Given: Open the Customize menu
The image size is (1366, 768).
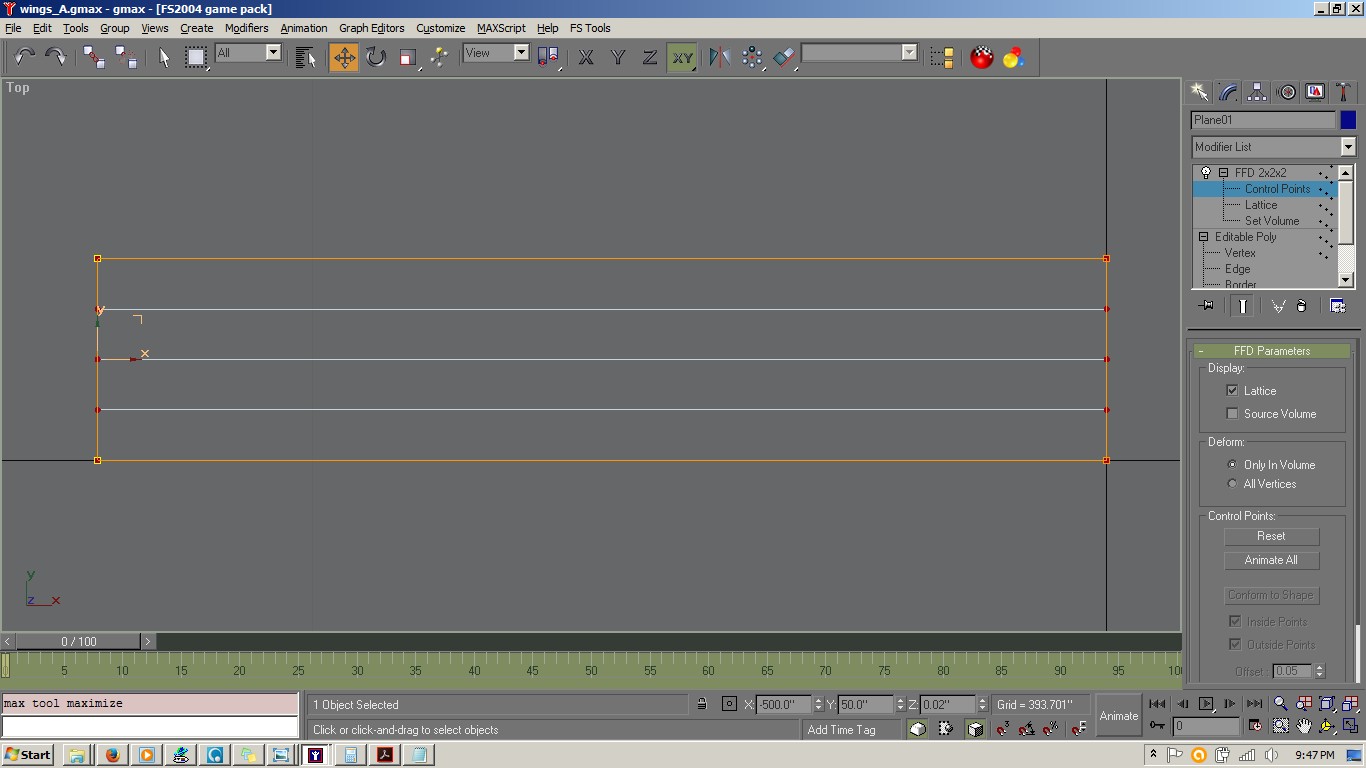Looking at the screenshot, I should 440,28.
